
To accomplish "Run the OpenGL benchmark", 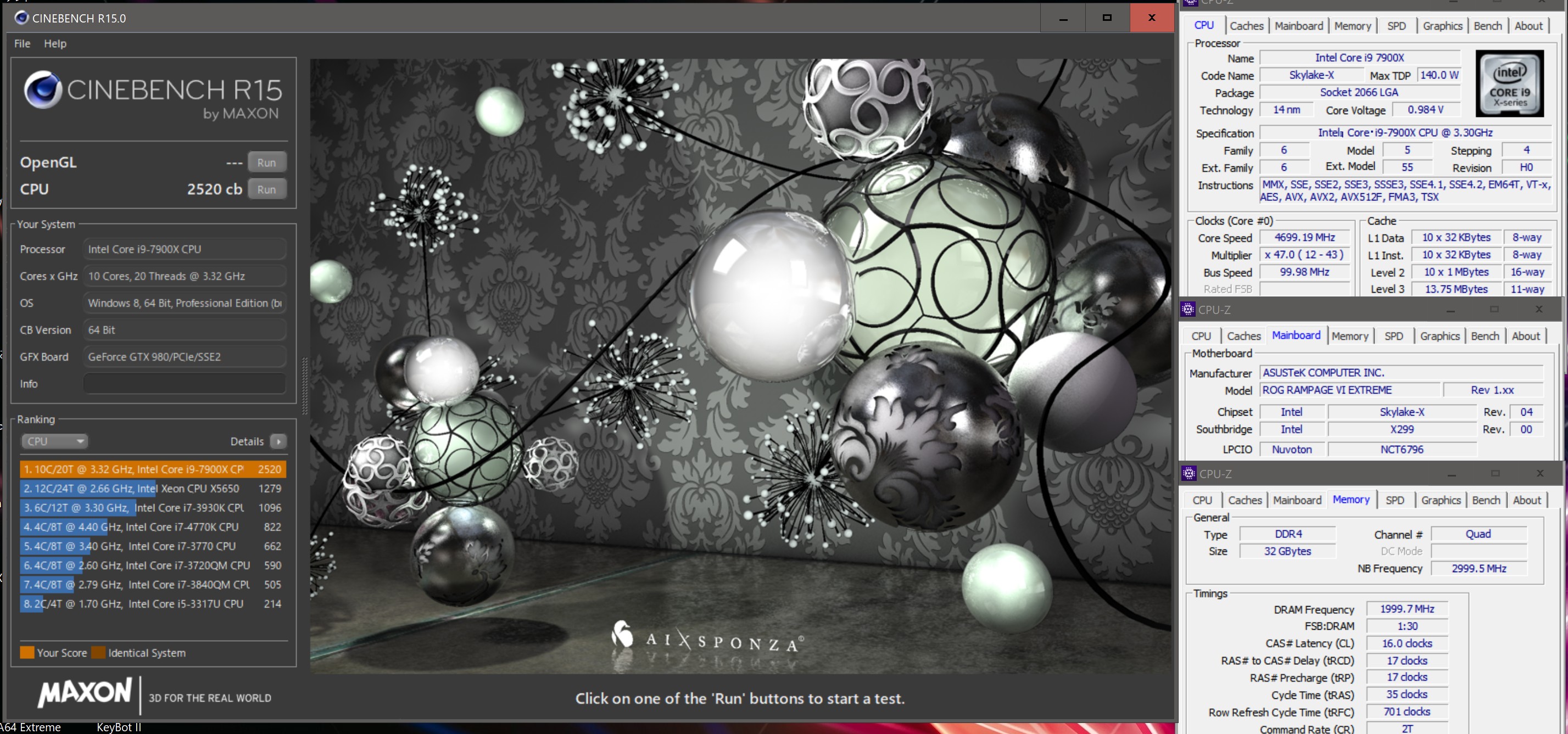I will point(266,163).
